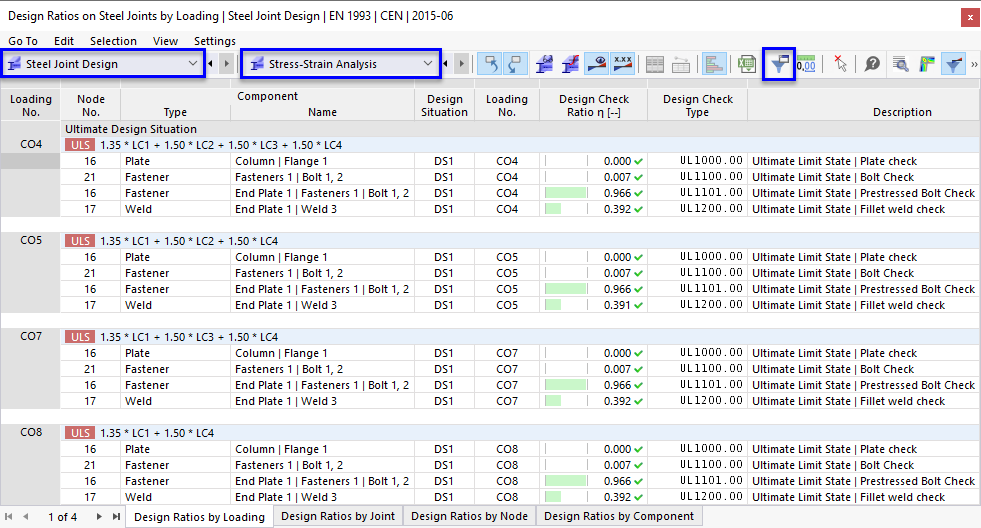Screen dimensions: 981x528
Task: Click the ULS badge in the CO4 row
Action: [x=80, y=145]
